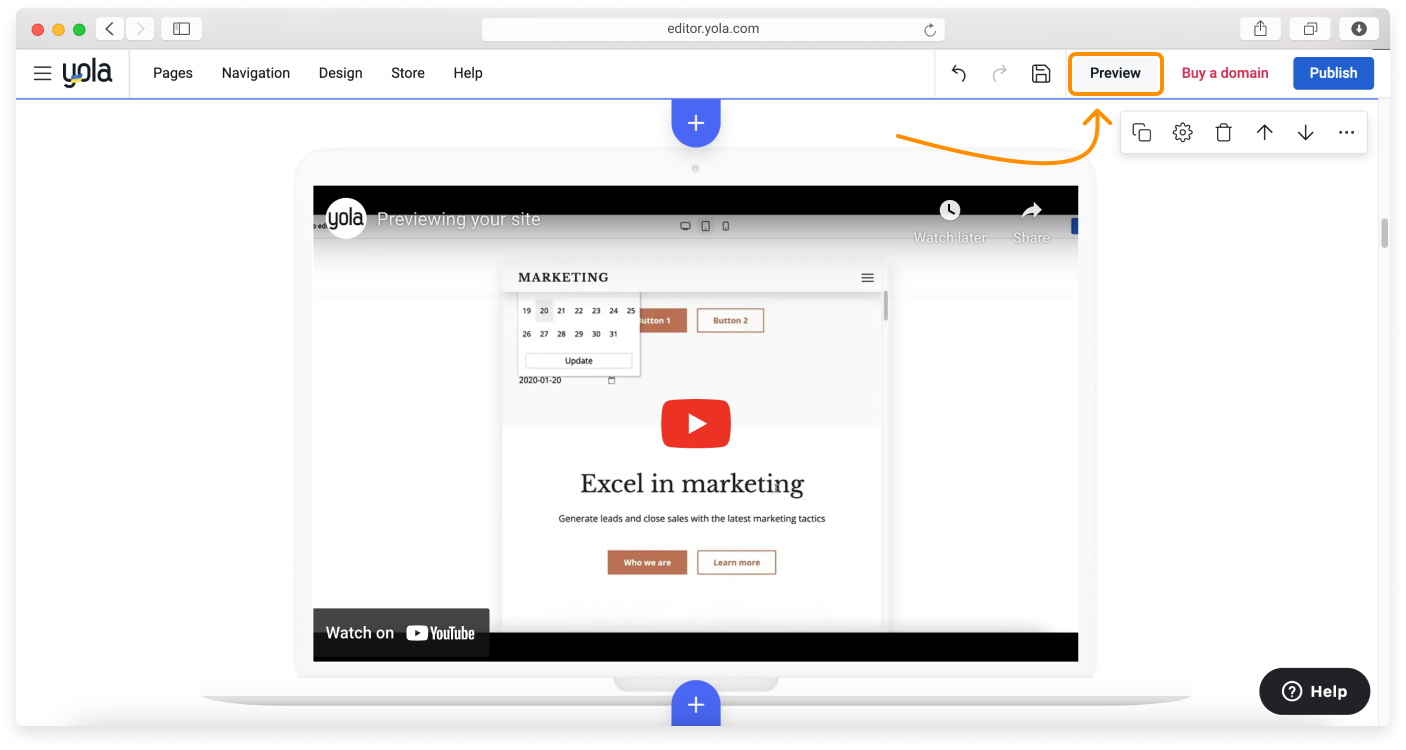Save the site with the floppy disk icon
This screenshot has height=750, width=1406.
[1040, 73]
